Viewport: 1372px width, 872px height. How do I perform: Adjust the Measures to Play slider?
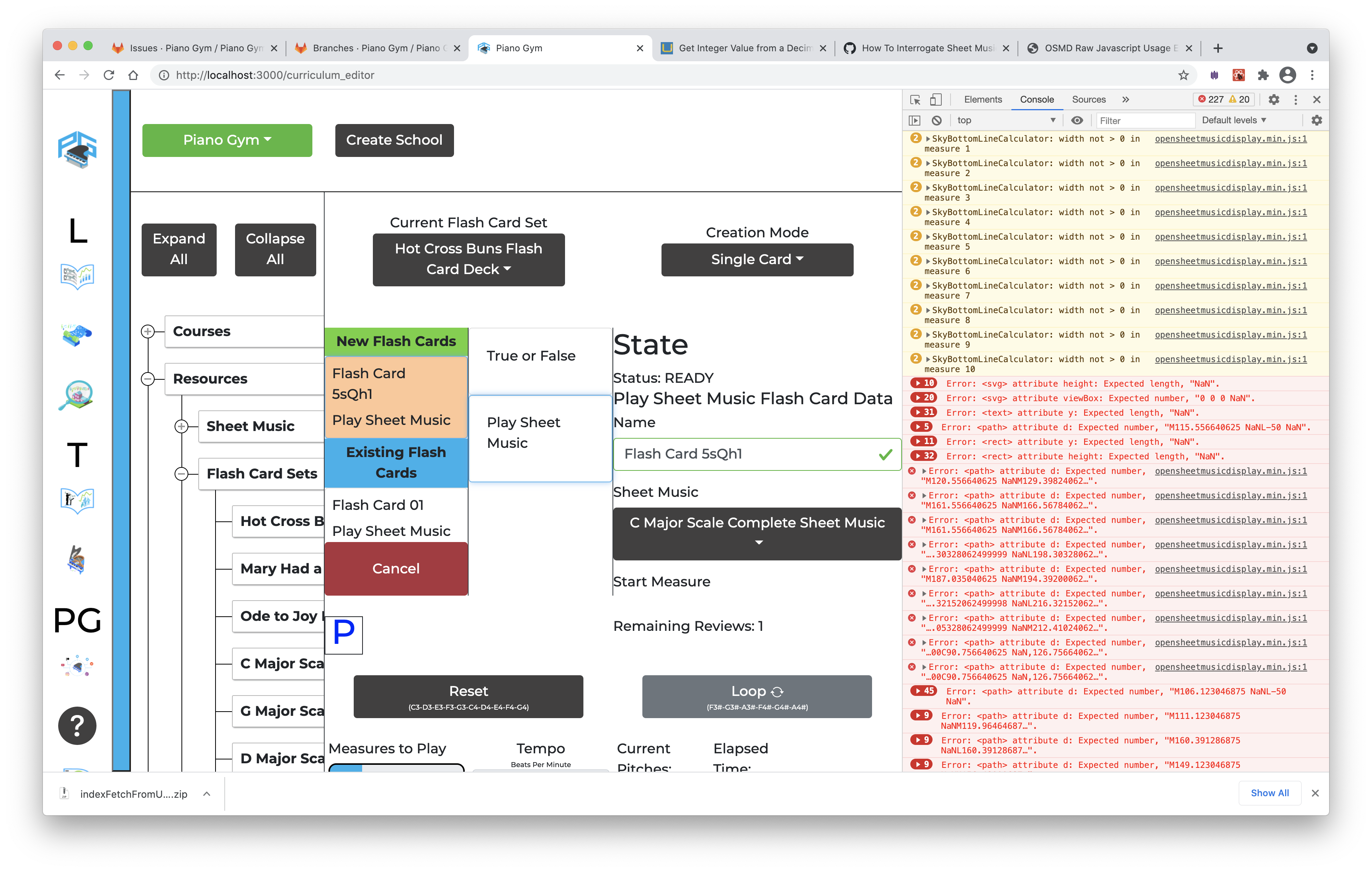pyautogui.click(x=397, y=768)
